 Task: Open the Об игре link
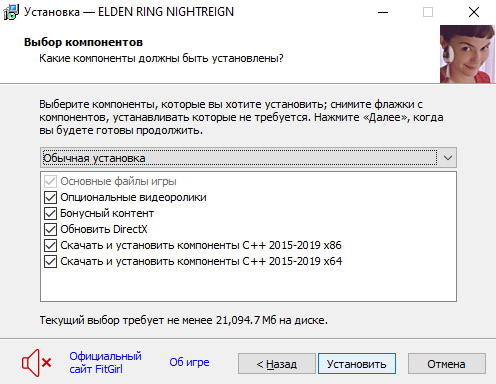pyautogui.click(x=189, y=362)
